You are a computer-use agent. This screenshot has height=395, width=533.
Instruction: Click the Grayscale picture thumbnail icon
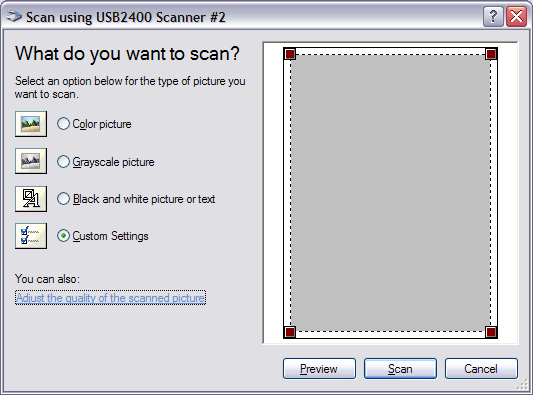pyautogui.click(x=31, y=161)
